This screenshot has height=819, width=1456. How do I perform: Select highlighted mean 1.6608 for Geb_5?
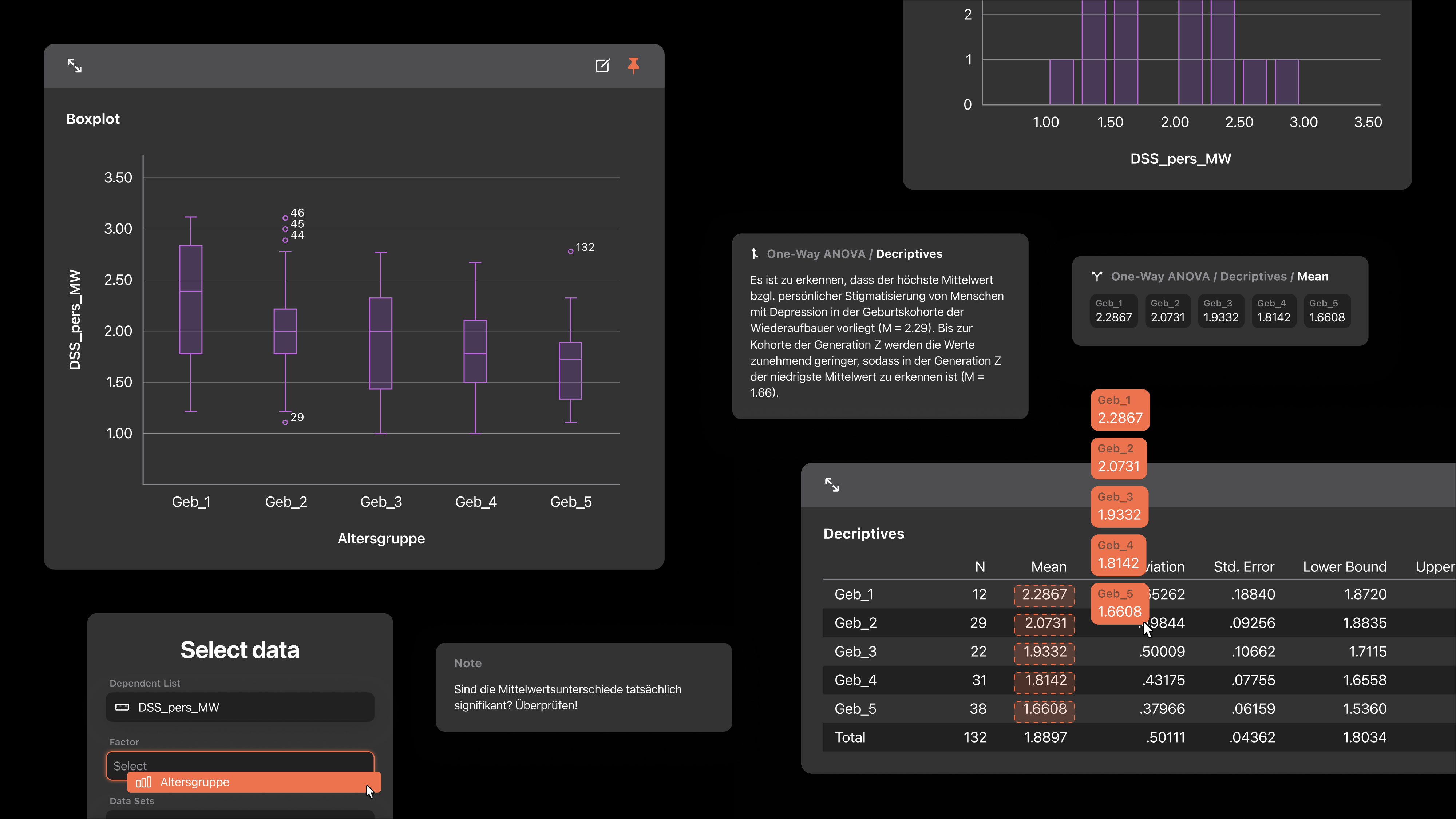[x=1045, y=709]
